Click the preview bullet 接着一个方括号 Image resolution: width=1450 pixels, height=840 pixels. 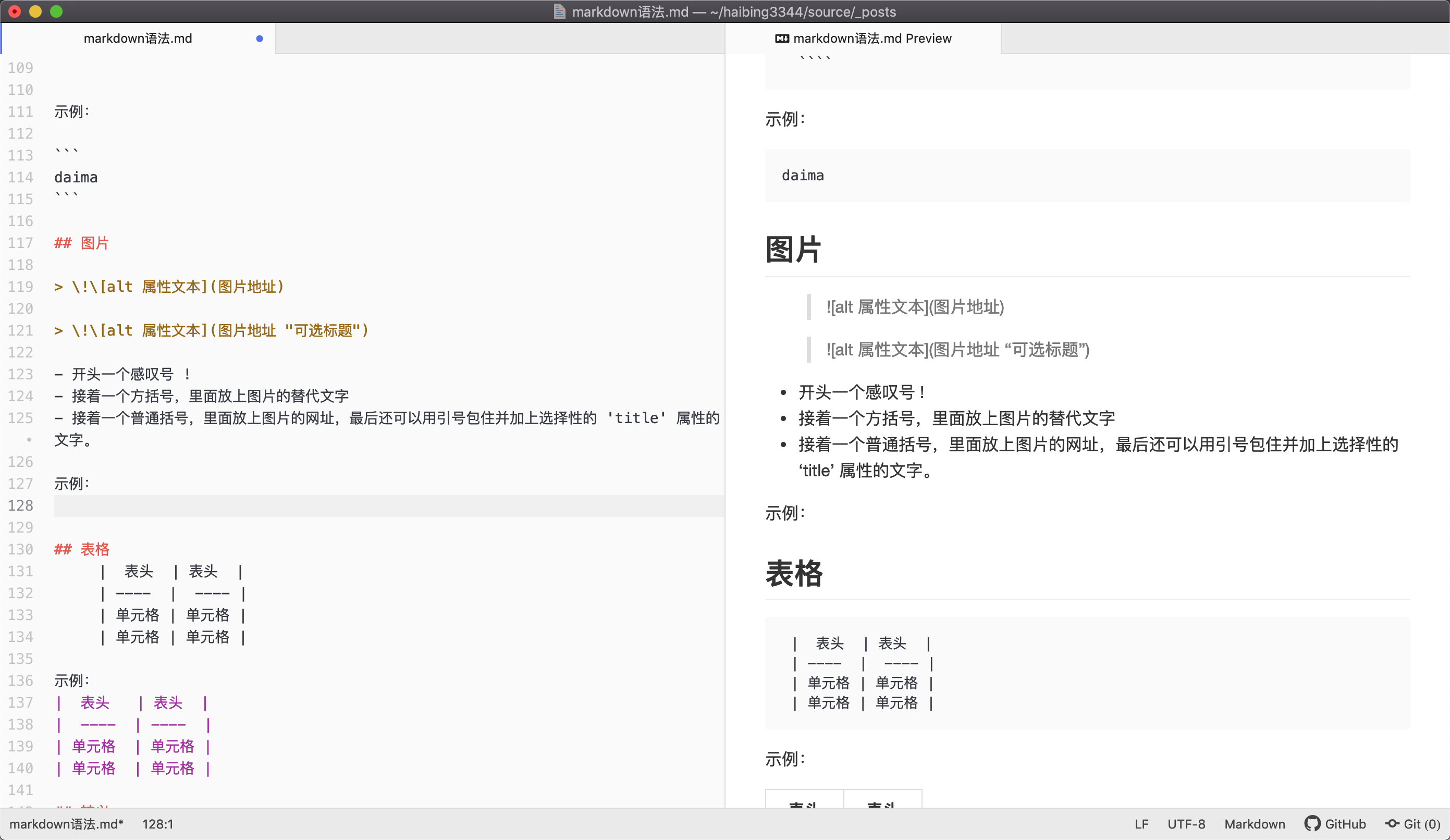tap(956, 418)
